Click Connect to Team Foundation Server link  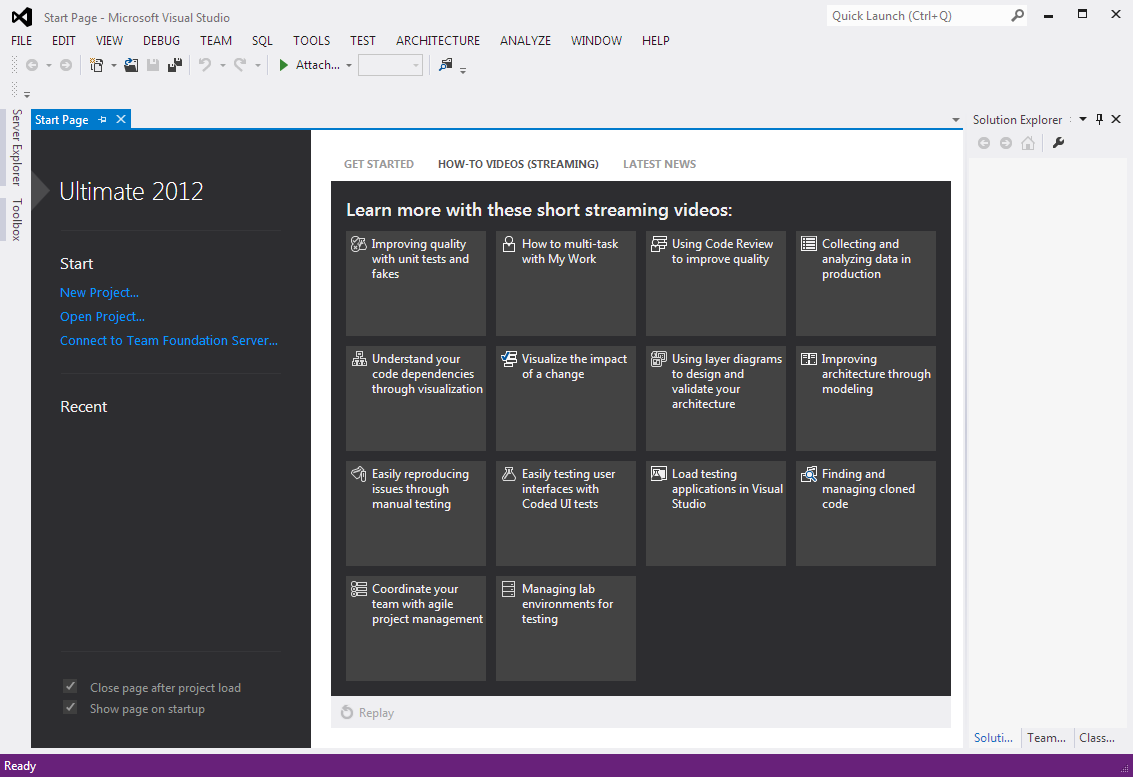click(x=168, y=340)
